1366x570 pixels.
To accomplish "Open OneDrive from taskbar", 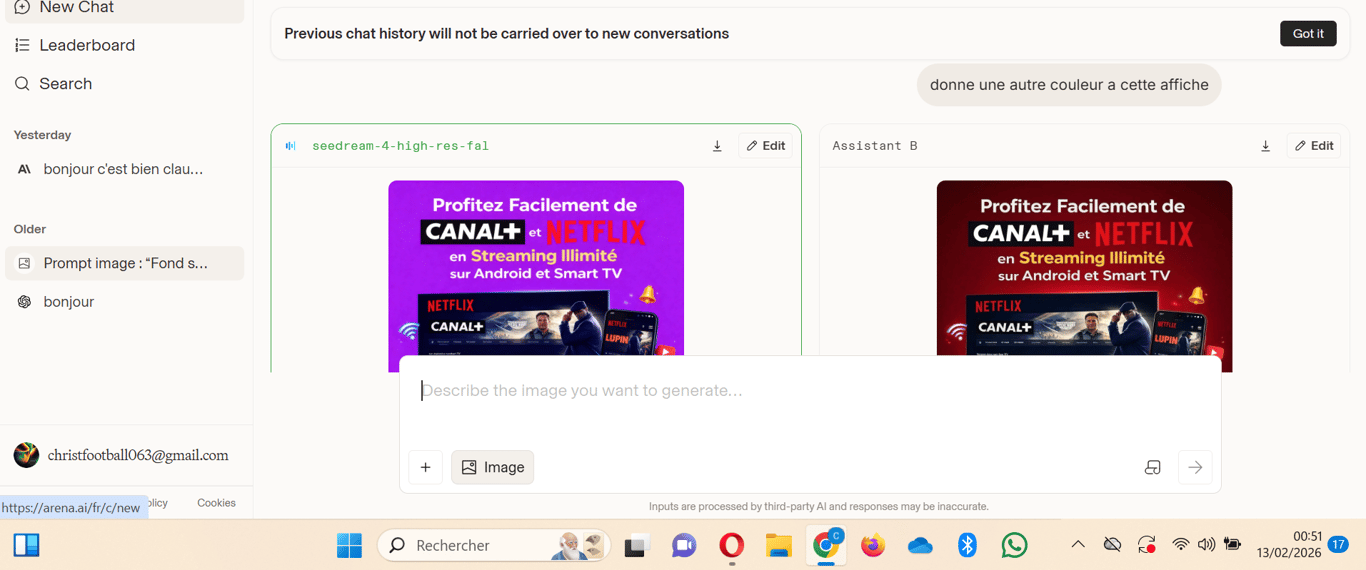I will click(920, 545).
